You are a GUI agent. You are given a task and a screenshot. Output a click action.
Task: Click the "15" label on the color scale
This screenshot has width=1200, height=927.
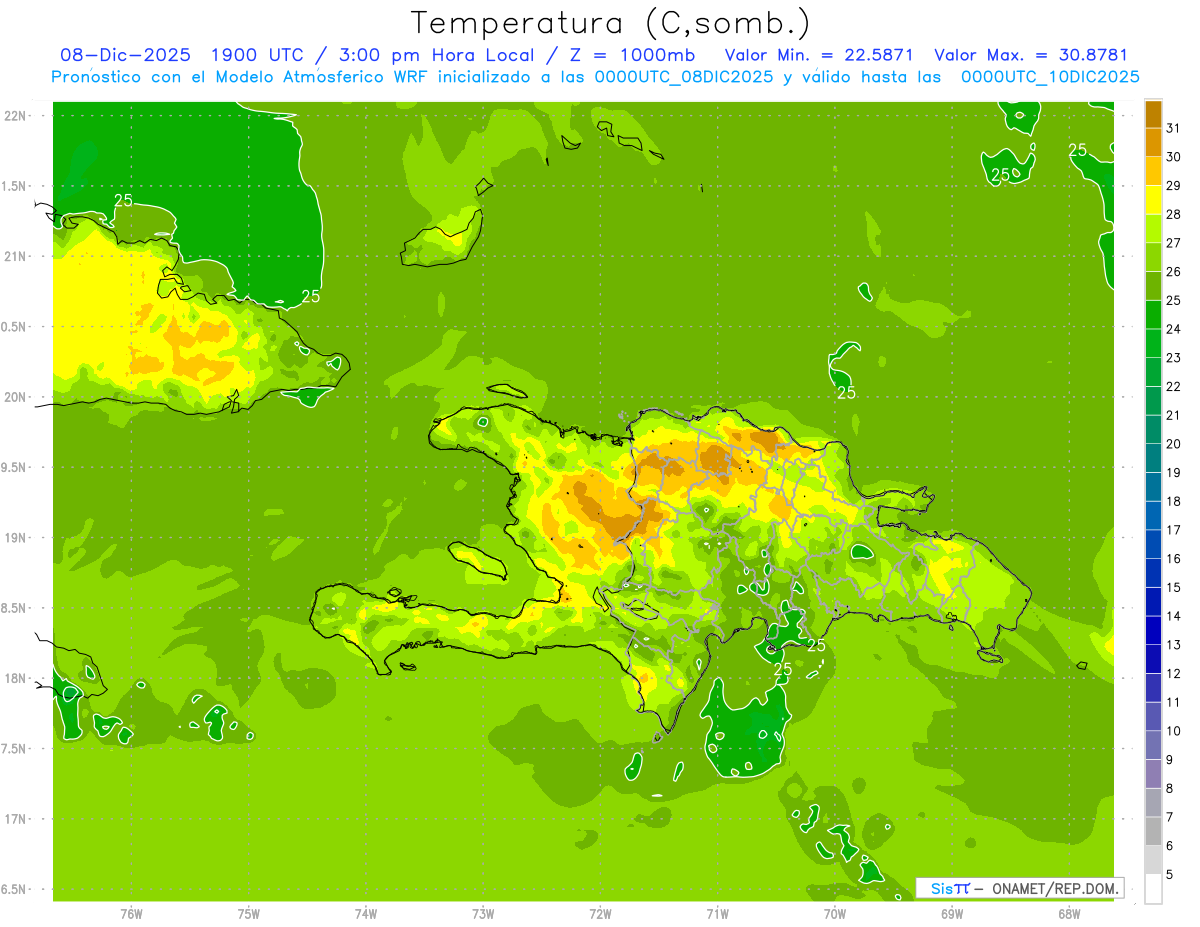1174,588
